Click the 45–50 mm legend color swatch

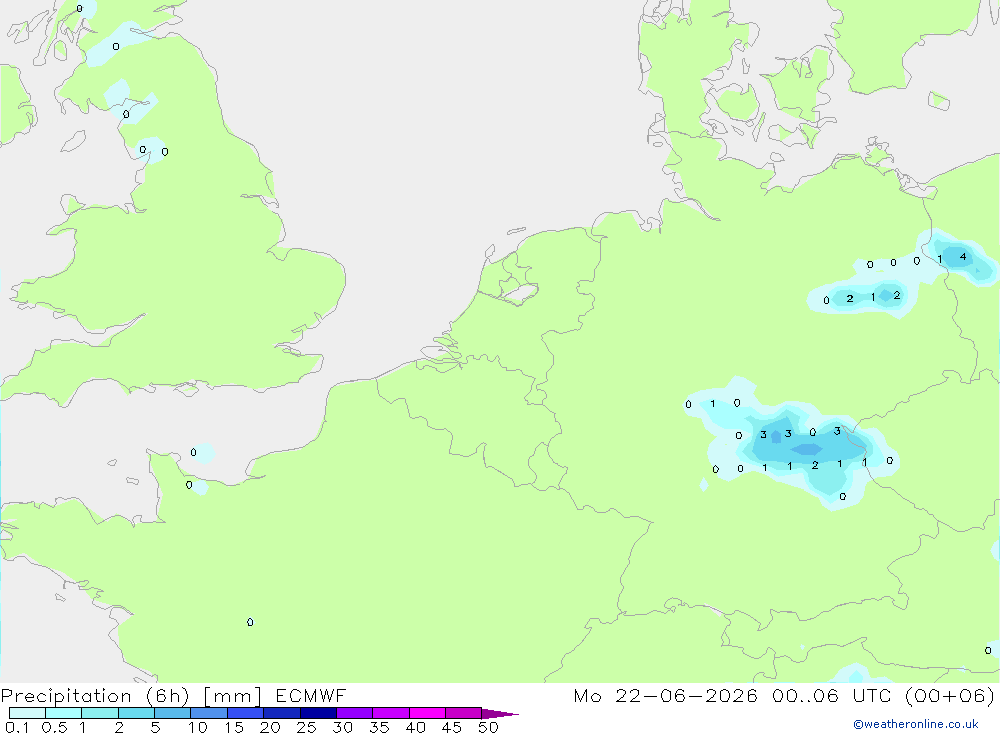[x=464, y=713]
